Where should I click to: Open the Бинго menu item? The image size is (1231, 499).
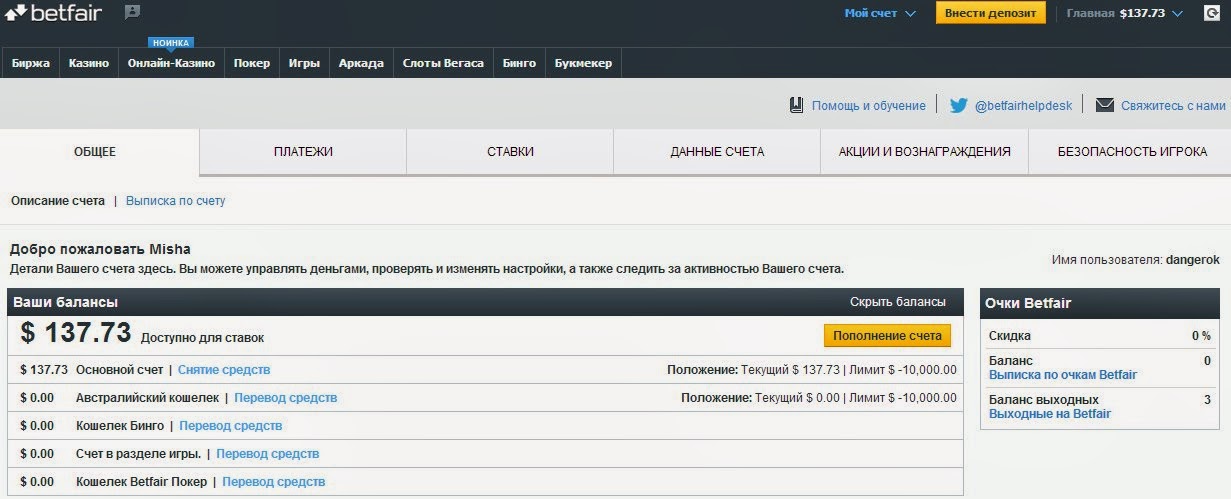[x=519, y=63]
